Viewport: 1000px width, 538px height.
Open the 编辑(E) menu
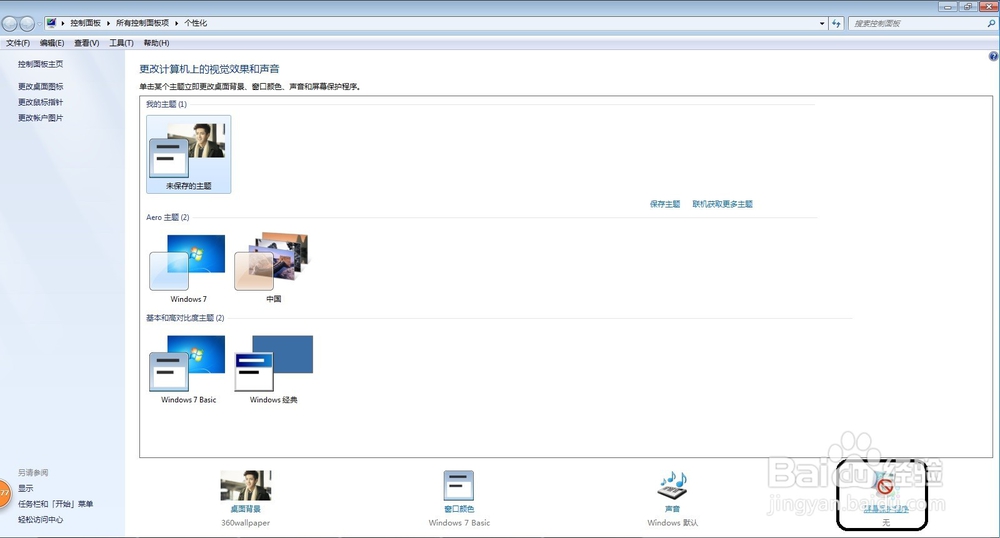pyautogui.click(x=52, y=43)
